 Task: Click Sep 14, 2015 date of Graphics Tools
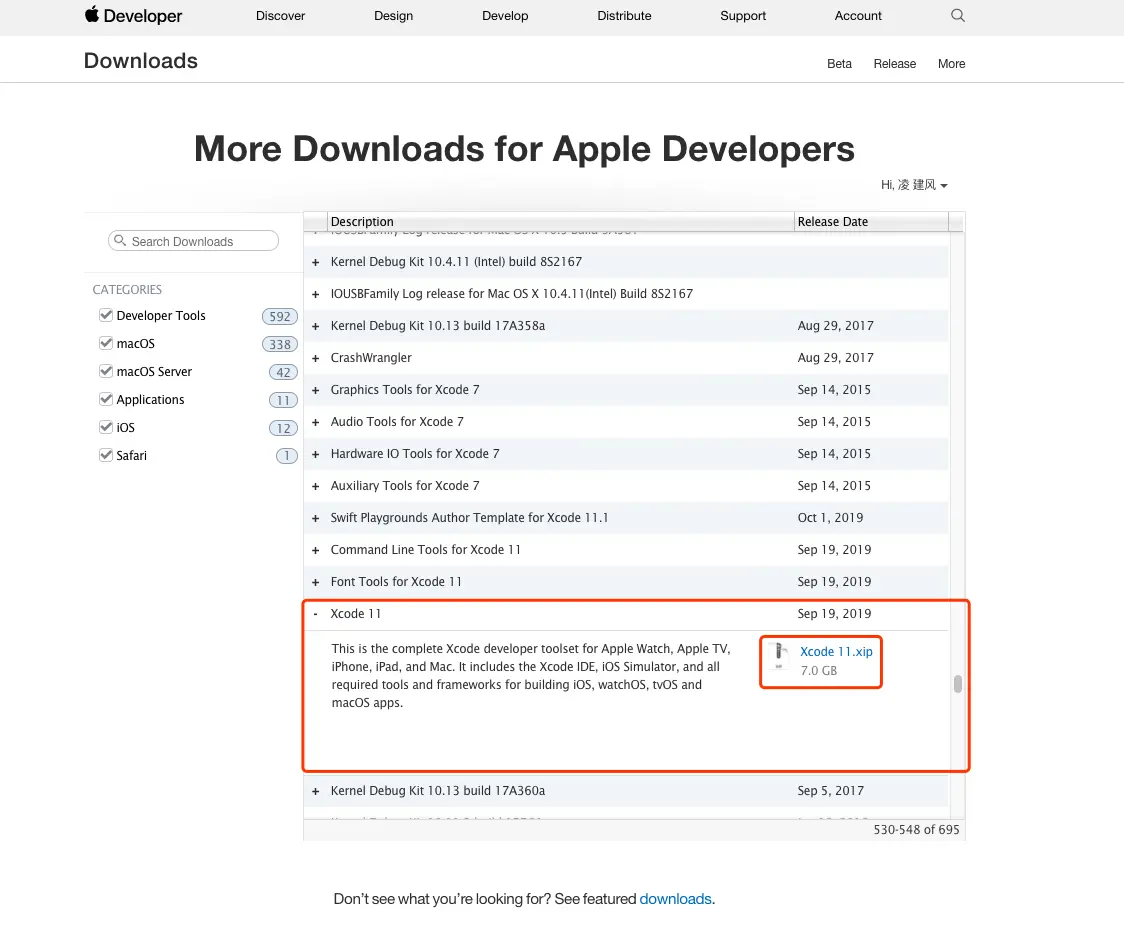pos(834,389)
